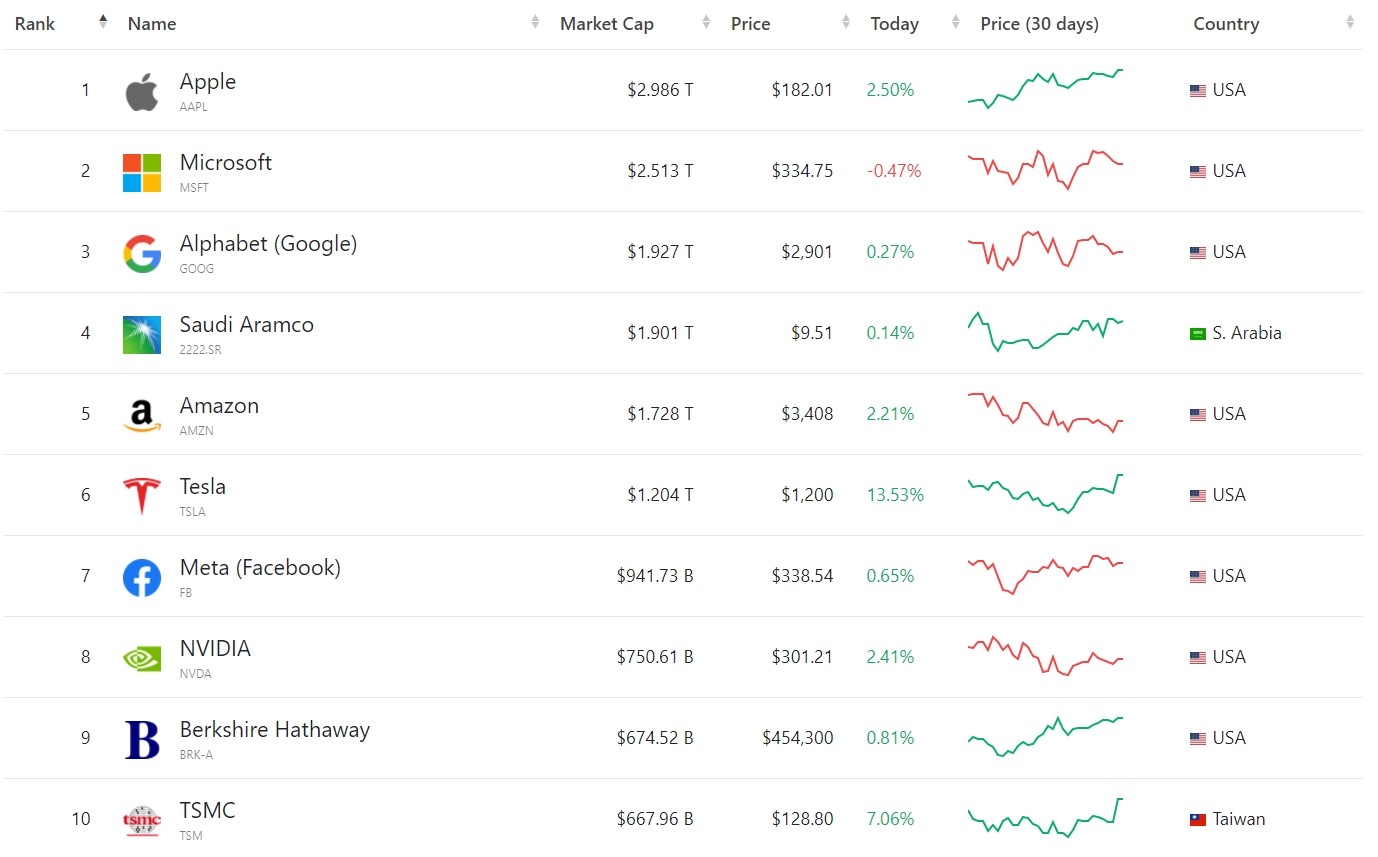Click the USA flag in Tesla row
This screenshot has height=857, width=1378.
coord(1198,496)
